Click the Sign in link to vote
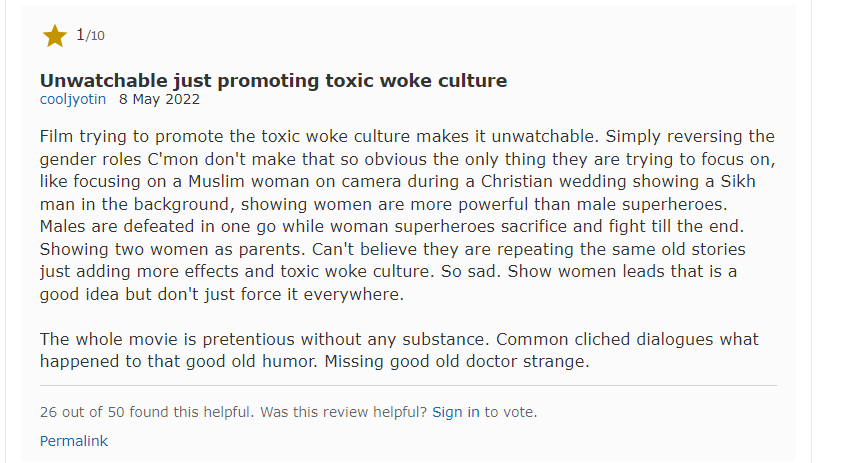853x463 pixels. [456, 412]
